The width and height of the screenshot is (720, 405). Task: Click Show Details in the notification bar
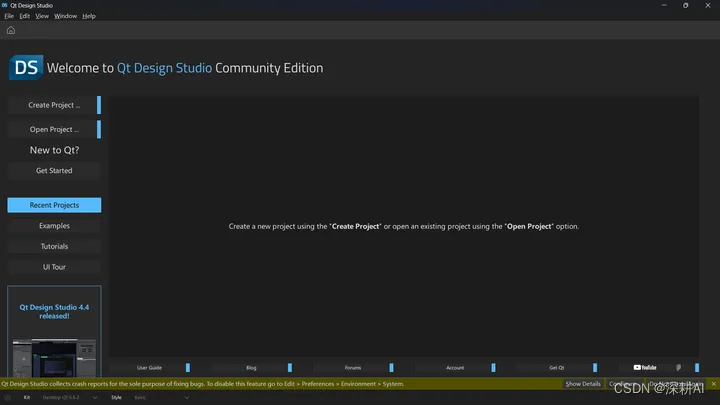tap(583, 384)
